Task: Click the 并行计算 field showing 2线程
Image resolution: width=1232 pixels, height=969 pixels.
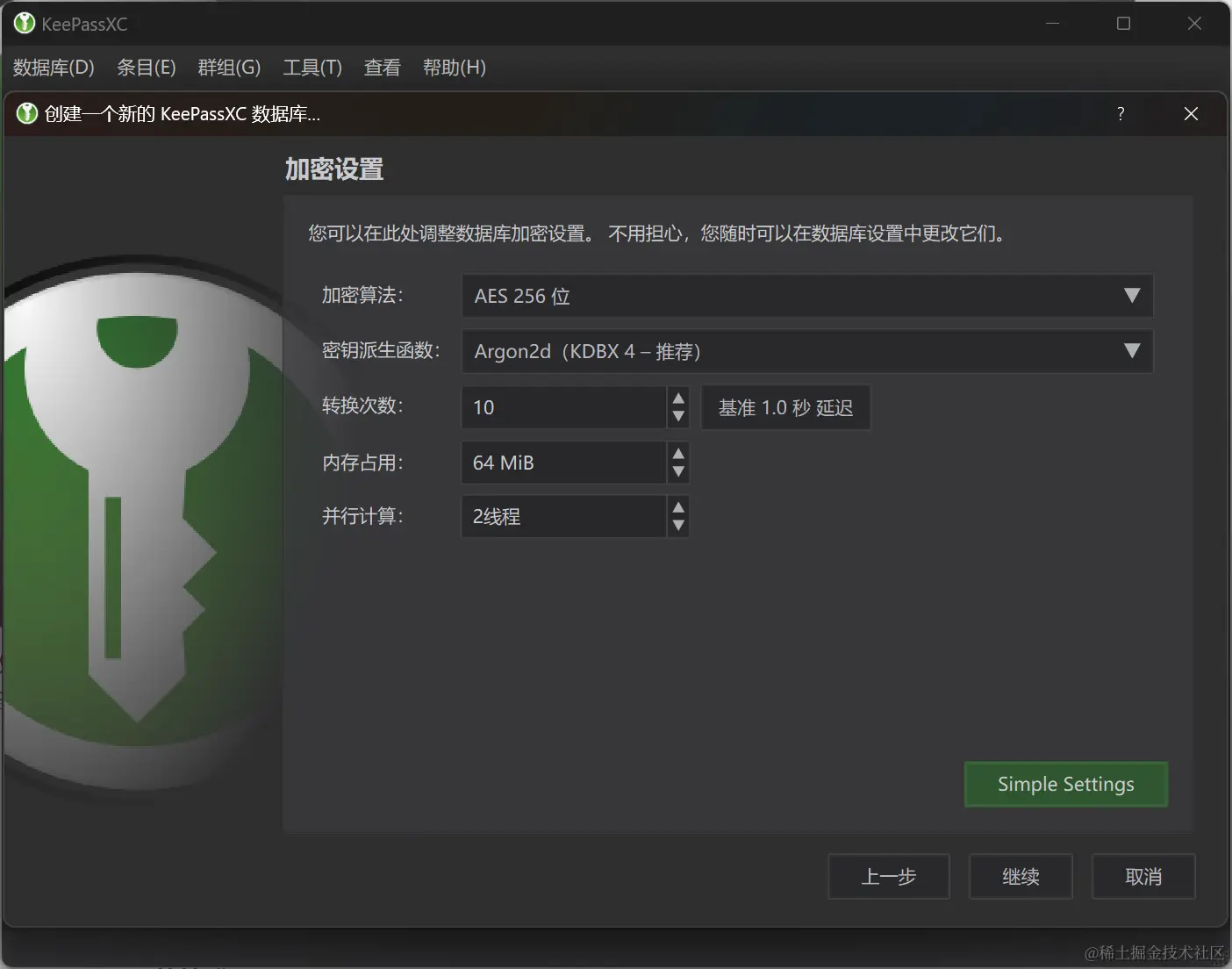Action: [x=564, y=516]
